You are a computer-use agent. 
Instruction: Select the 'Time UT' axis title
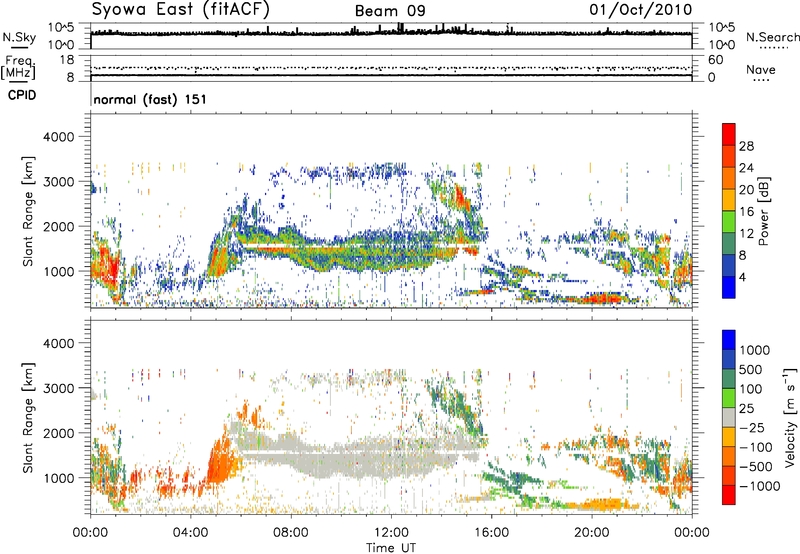pos(391,548)
